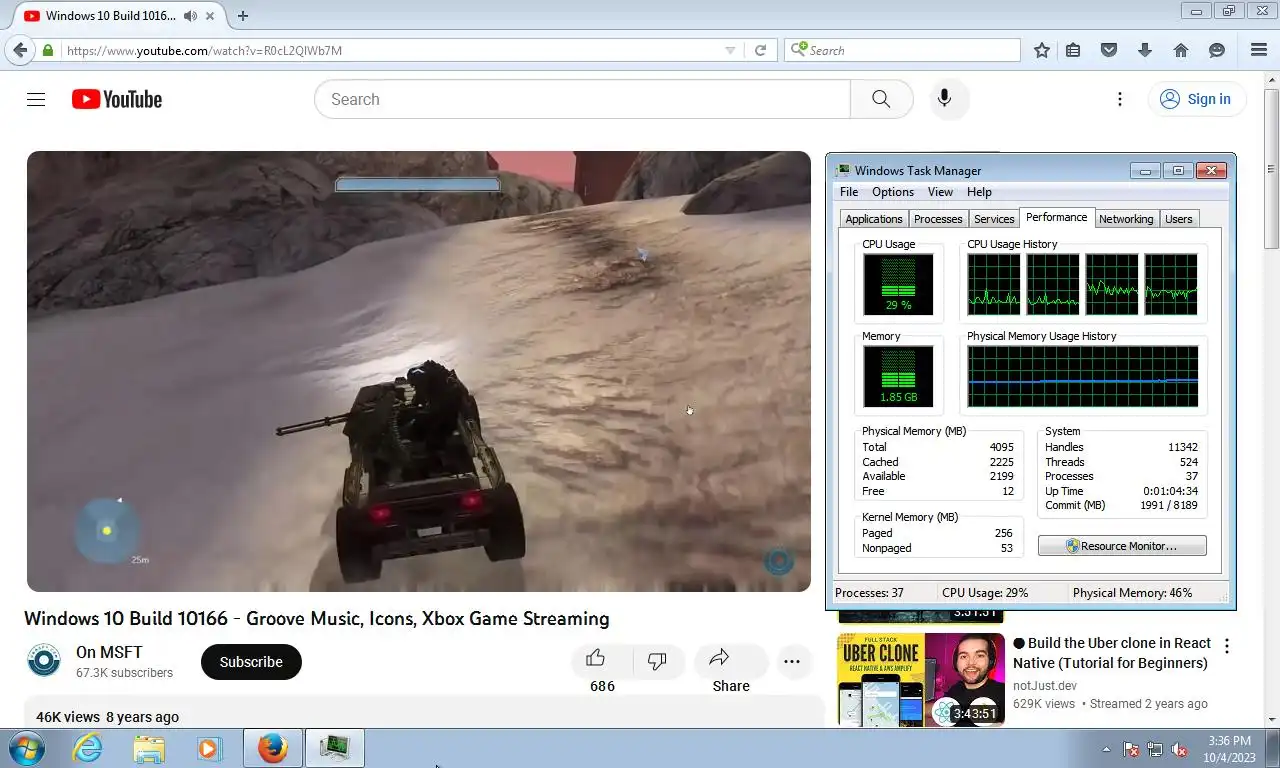Switch to Users tab
Image resolution: width=1280 pixels, height=768 pixels.
pyautogui.click(x=1179, y=219)
